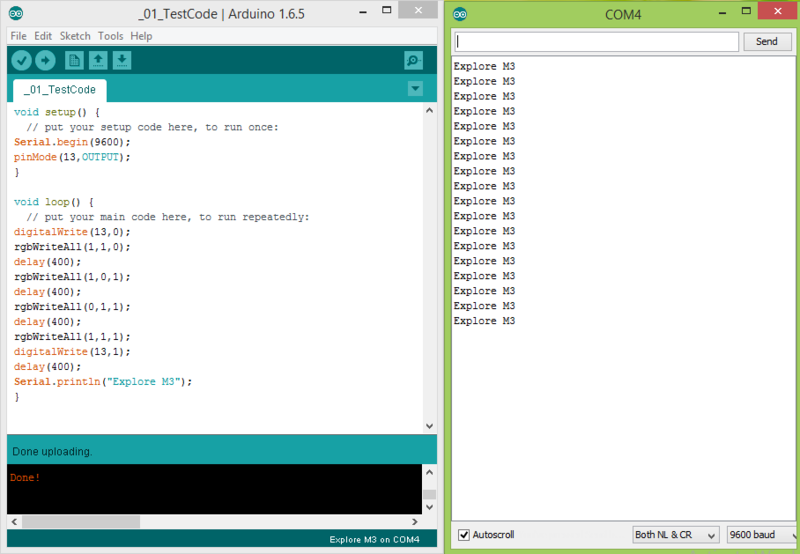
Task: Open the Sketch menu
Action: [x=75, y=36]
